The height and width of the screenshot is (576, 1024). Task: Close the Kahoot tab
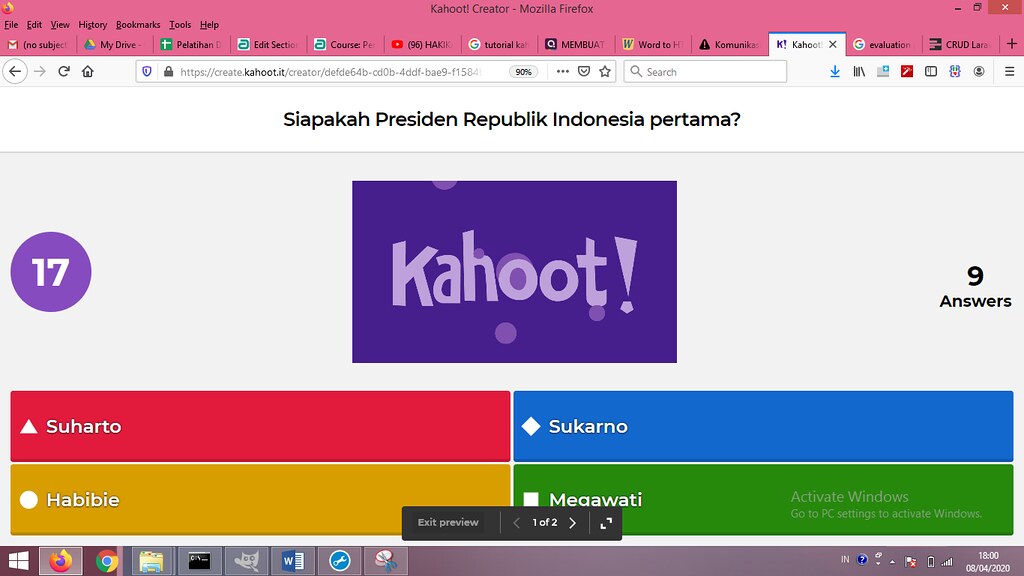coord(833,44)
